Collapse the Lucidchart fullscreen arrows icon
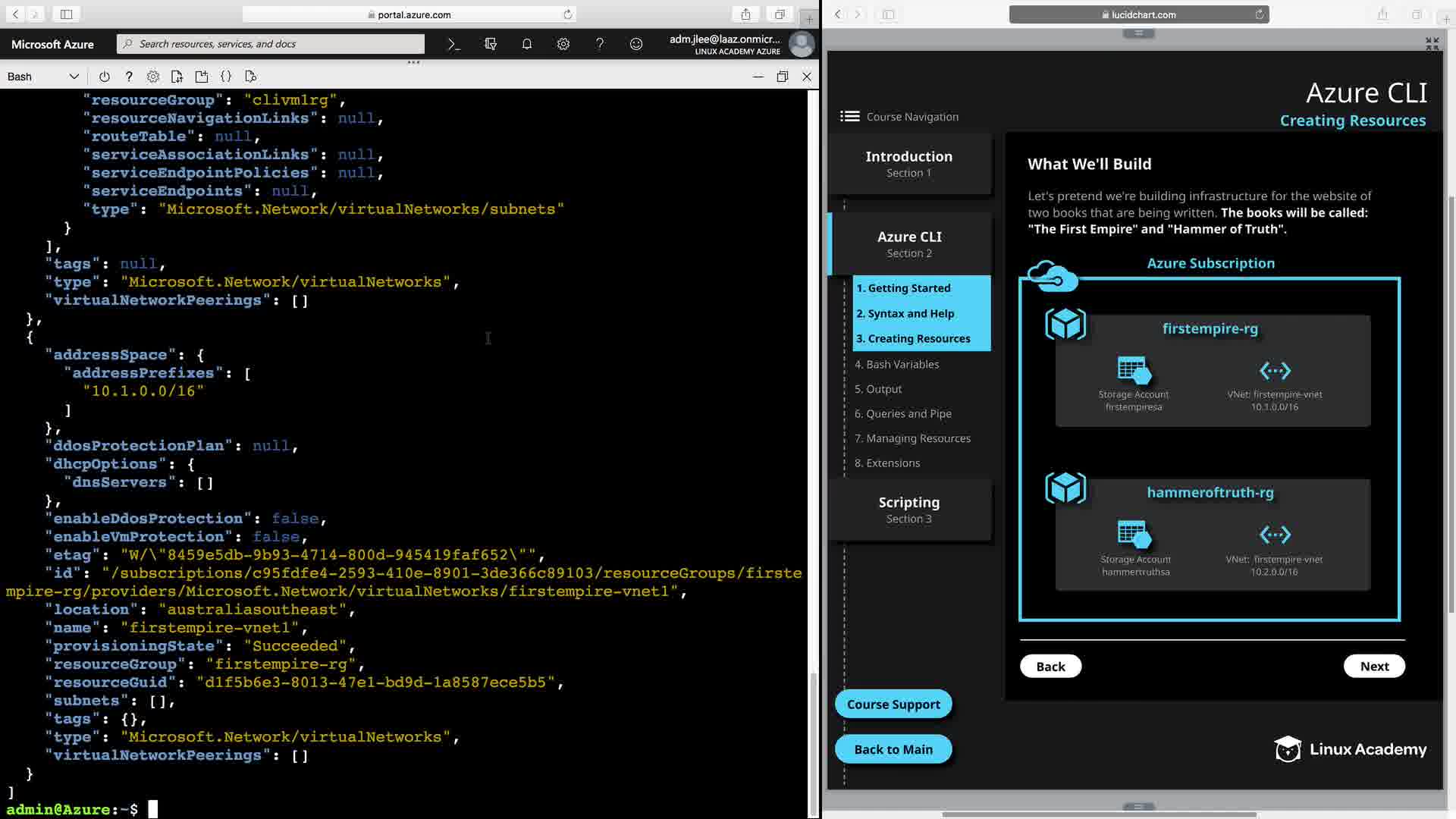Screen dimensions: 1456x819 [1432, 44]
